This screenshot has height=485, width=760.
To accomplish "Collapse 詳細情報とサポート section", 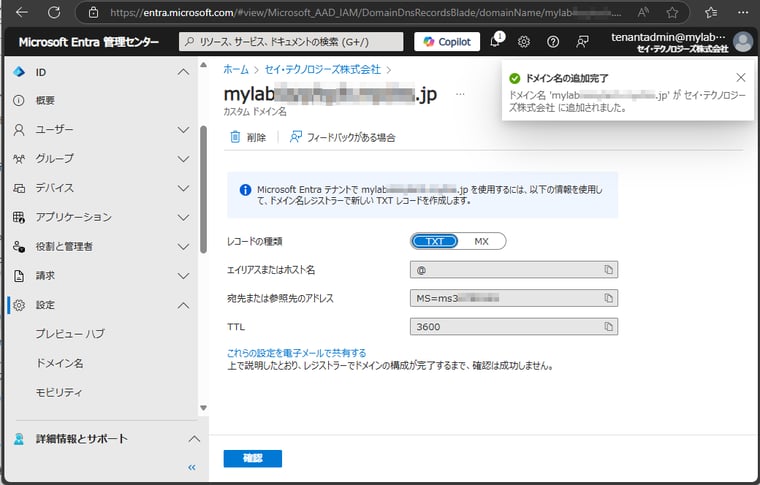I will point(194,439).
